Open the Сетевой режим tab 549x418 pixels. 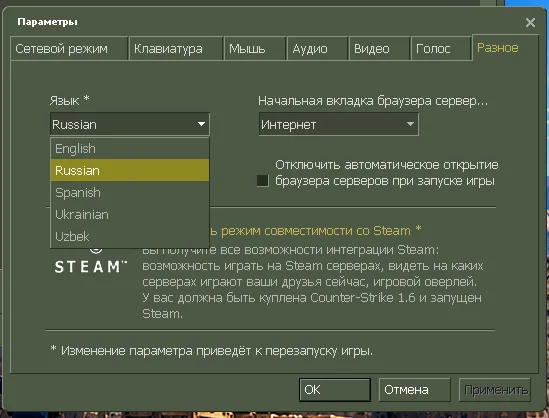pos(69,48)
